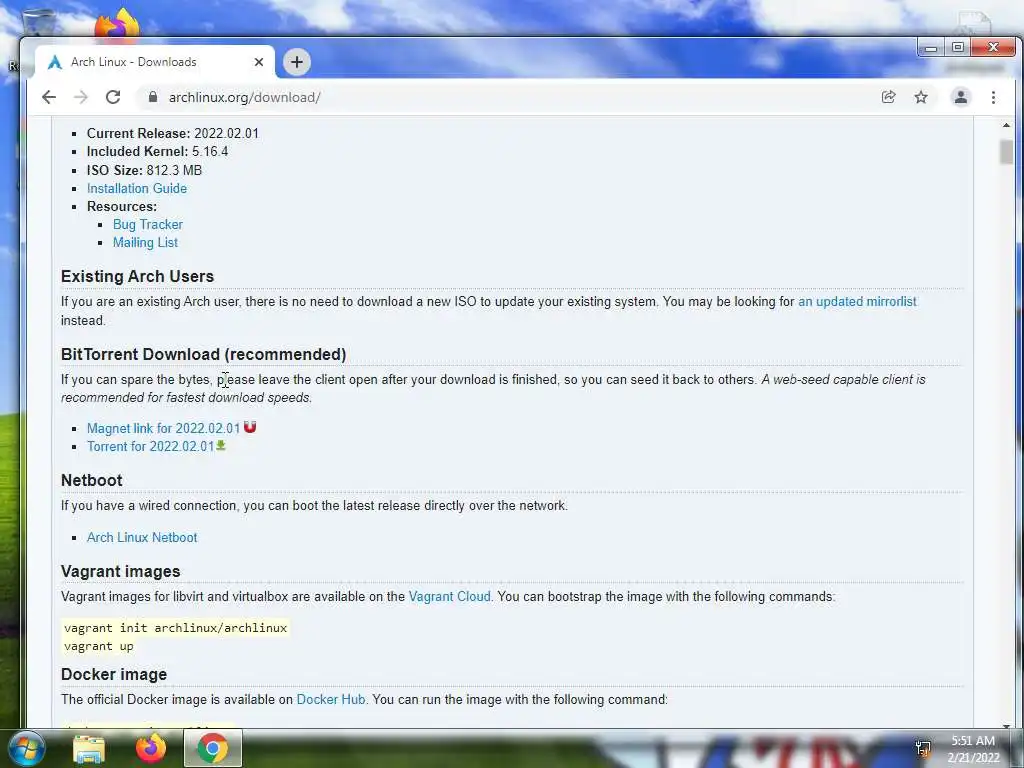The height and width of the screenshot is (768, 1024).
Task: Open the Chrome profile avatar
Action: click(961, 97)
